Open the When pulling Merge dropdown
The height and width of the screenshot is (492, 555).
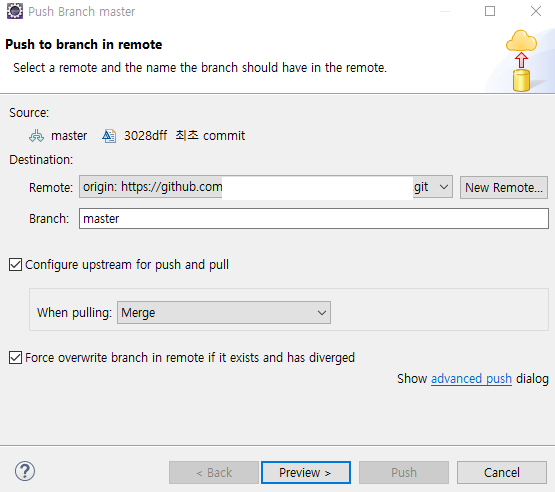click(x=224, y=313)
